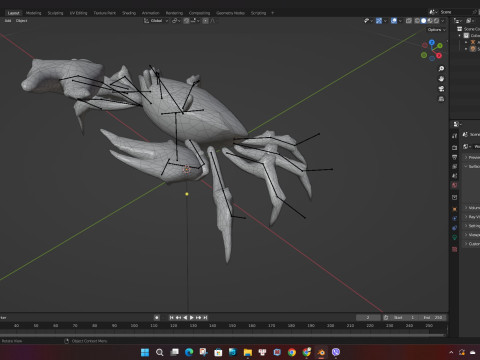The image size is (480, 360).
Task: Select rendered viewport shading
Action: point(436,21)
